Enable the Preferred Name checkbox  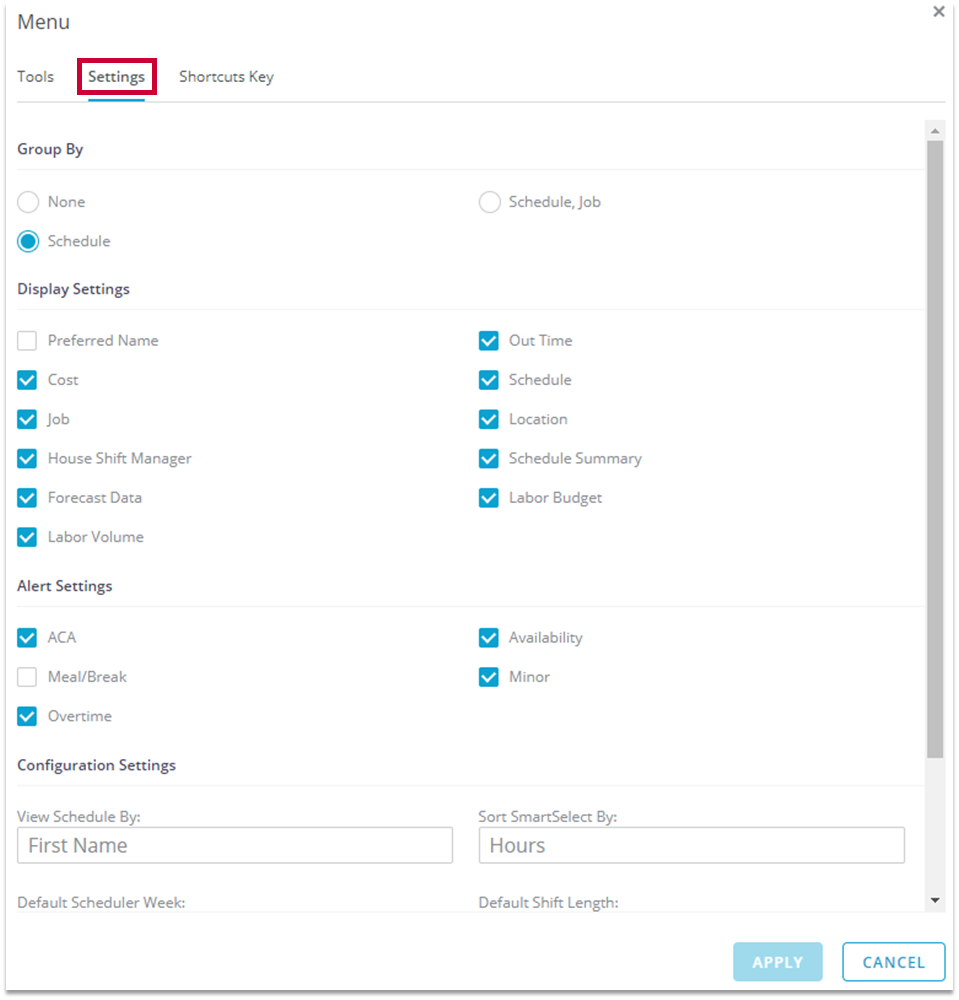pos(28,341)
